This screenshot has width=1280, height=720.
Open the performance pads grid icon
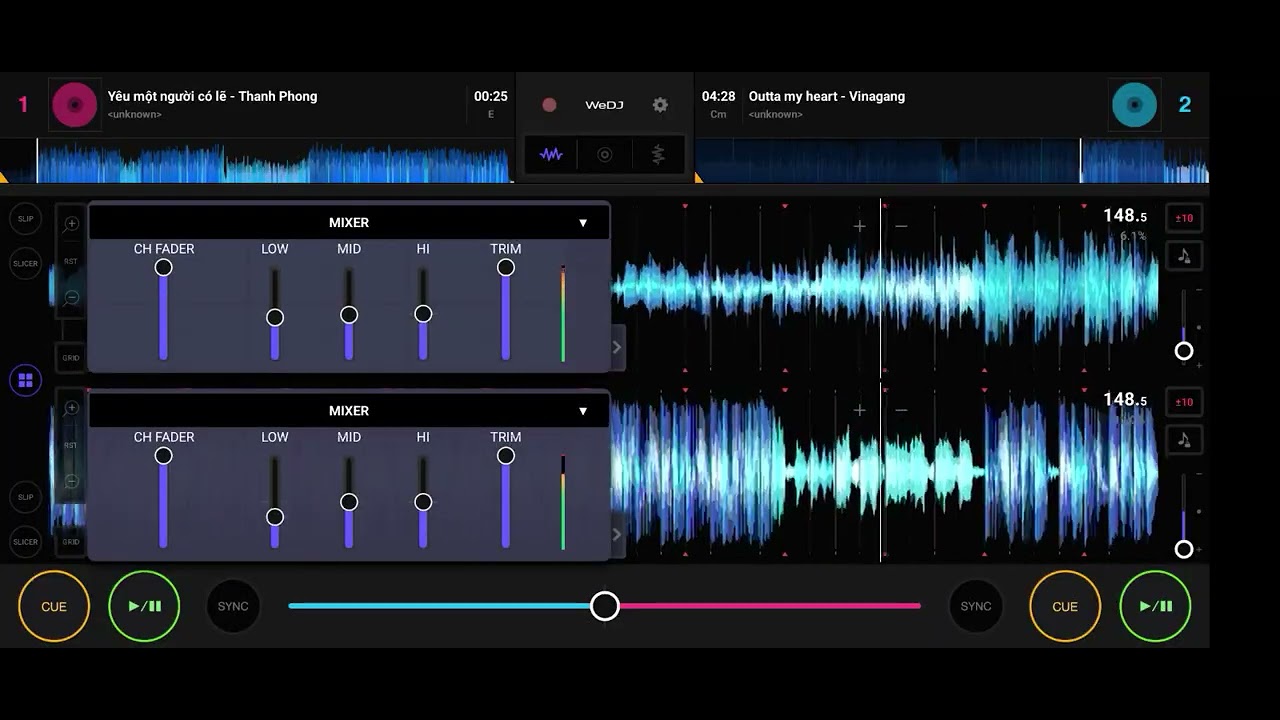click(x=26, y=380)
